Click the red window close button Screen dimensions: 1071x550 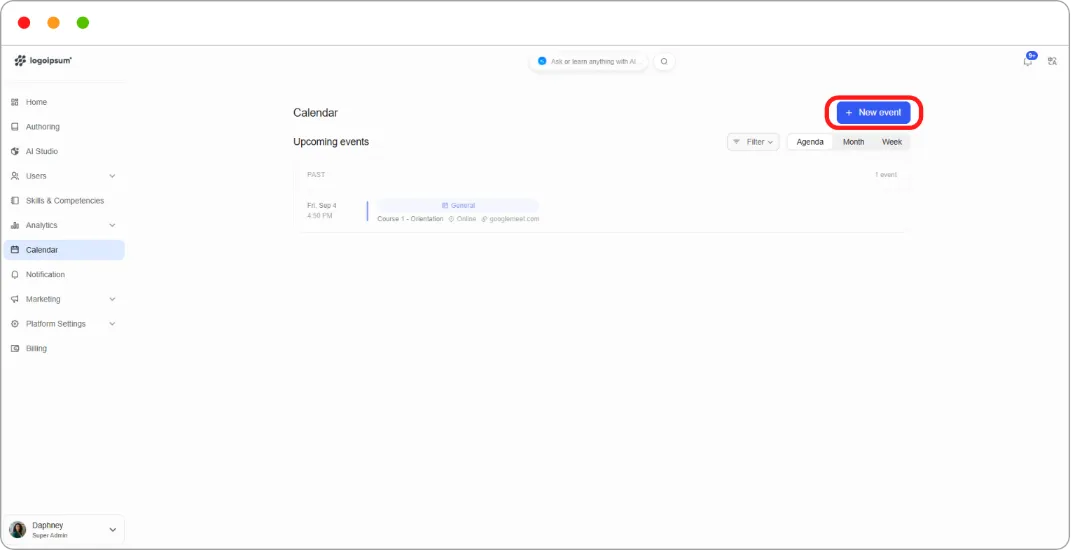tap(24, 23)
